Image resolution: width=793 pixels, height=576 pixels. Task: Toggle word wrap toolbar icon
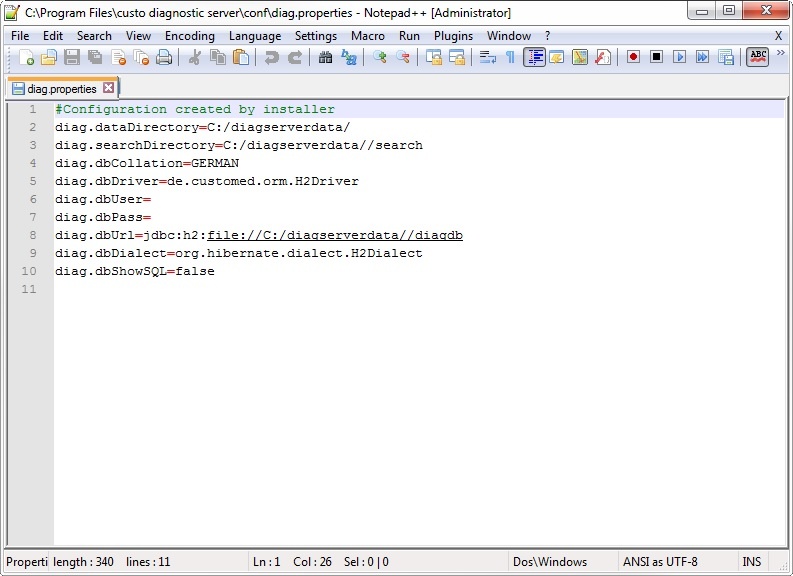click(x=488, y=57)
